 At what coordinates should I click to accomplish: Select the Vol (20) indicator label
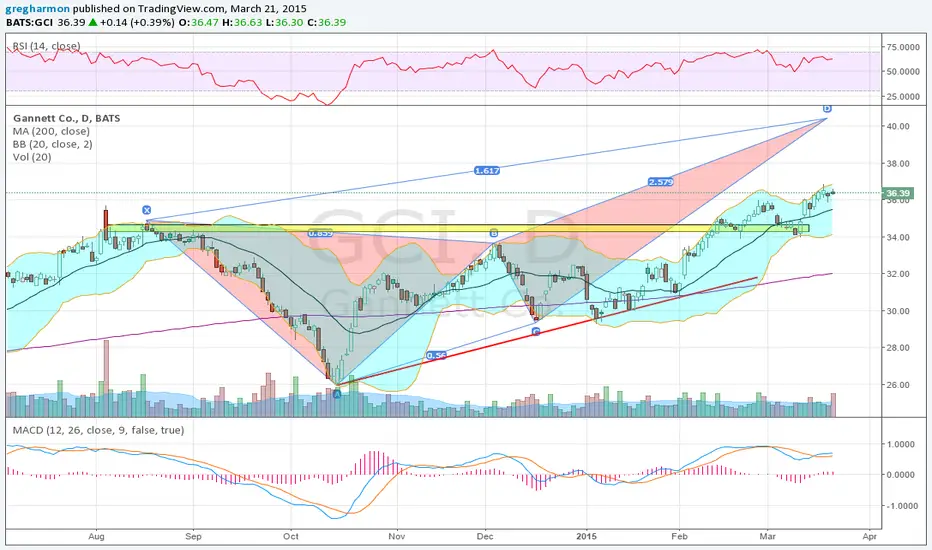click(32, 158)
